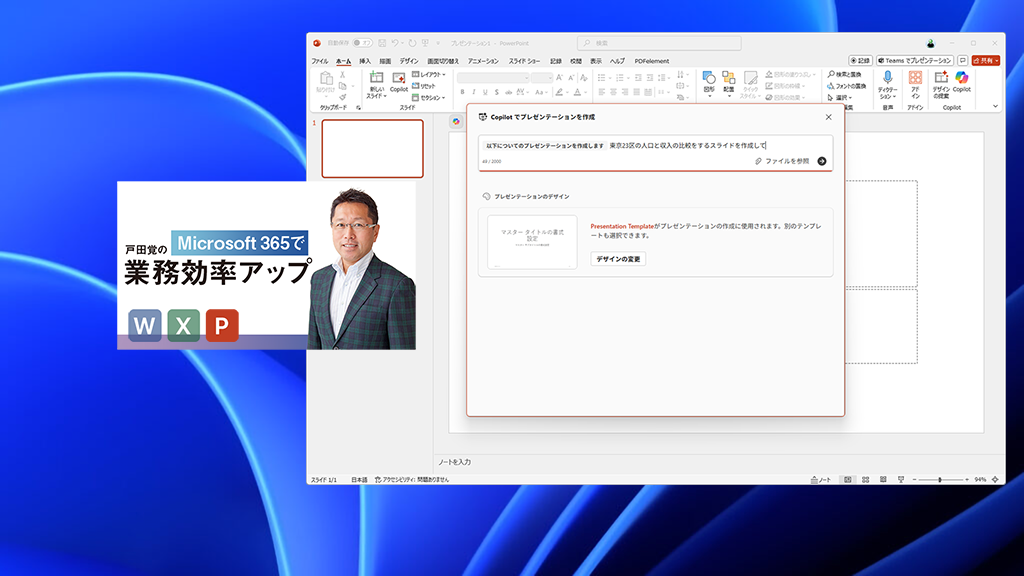Open the font size combo box
This screenshot has width=1024, height=576.
coord(541,78)
